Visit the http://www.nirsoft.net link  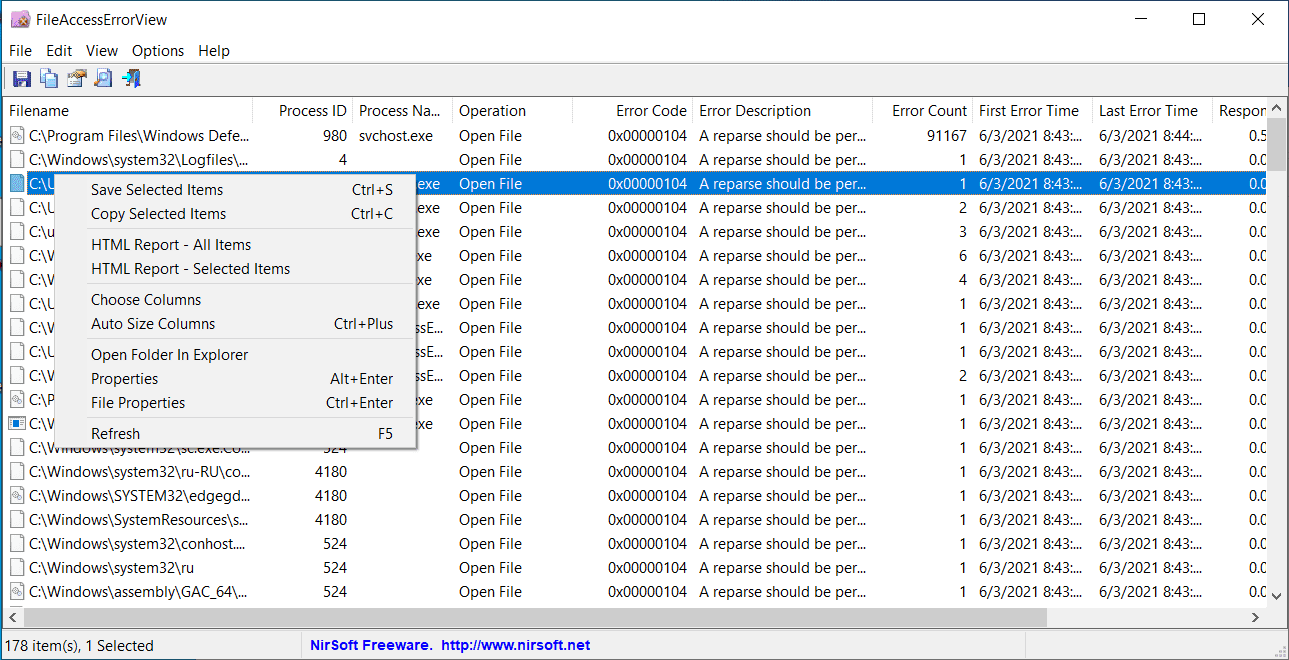tap(516, 646)
